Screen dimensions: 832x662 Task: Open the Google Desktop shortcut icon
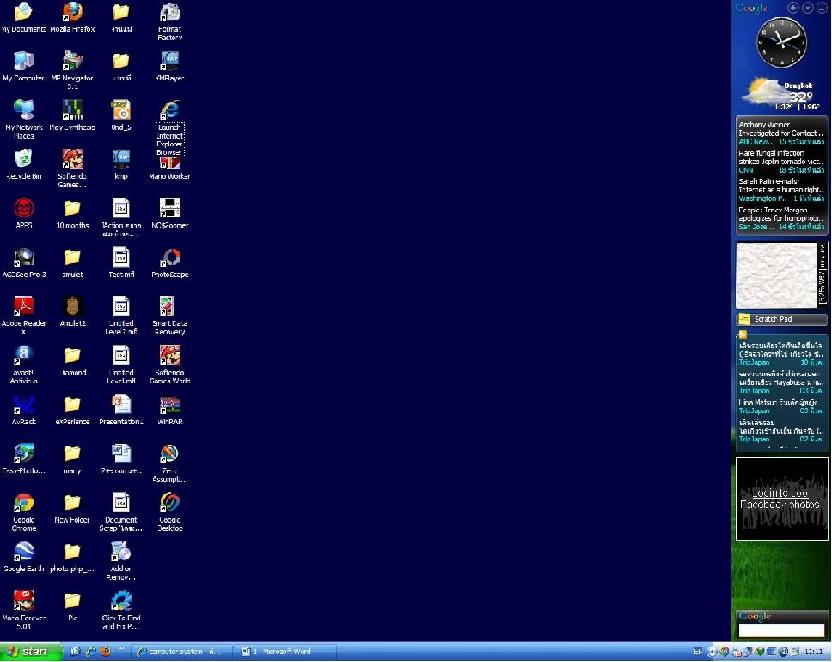(170, 503)
